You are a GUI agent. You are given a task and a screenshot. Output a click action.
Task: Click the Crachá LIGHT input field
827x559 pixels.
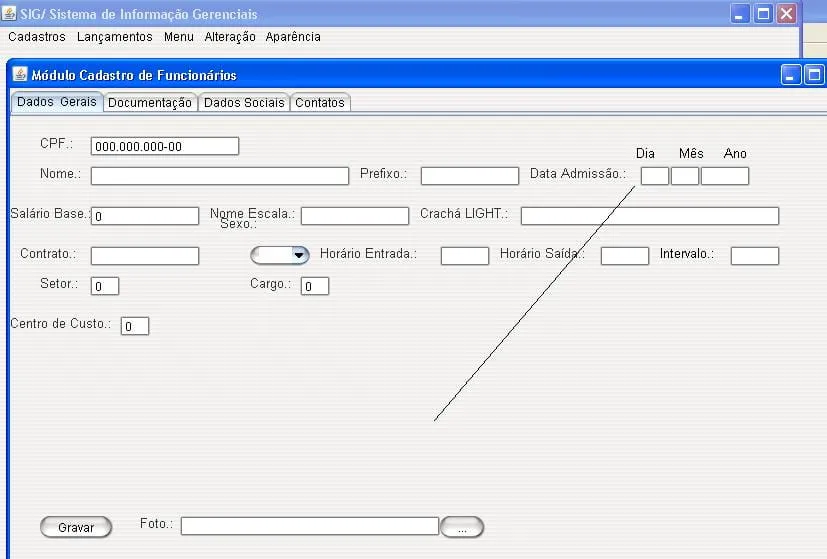(649, 216)
